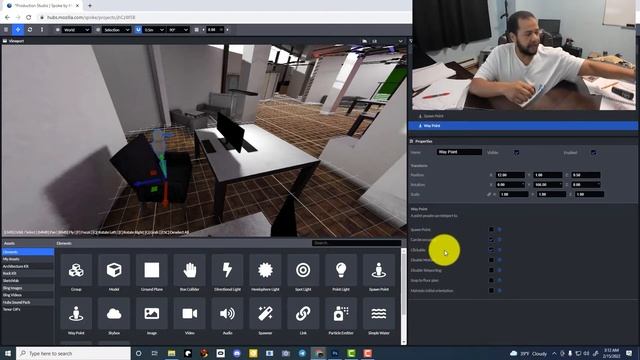The image size is (640, 360).
Task: Enable the Spawn Point checkbox
Action: (491, 230)
